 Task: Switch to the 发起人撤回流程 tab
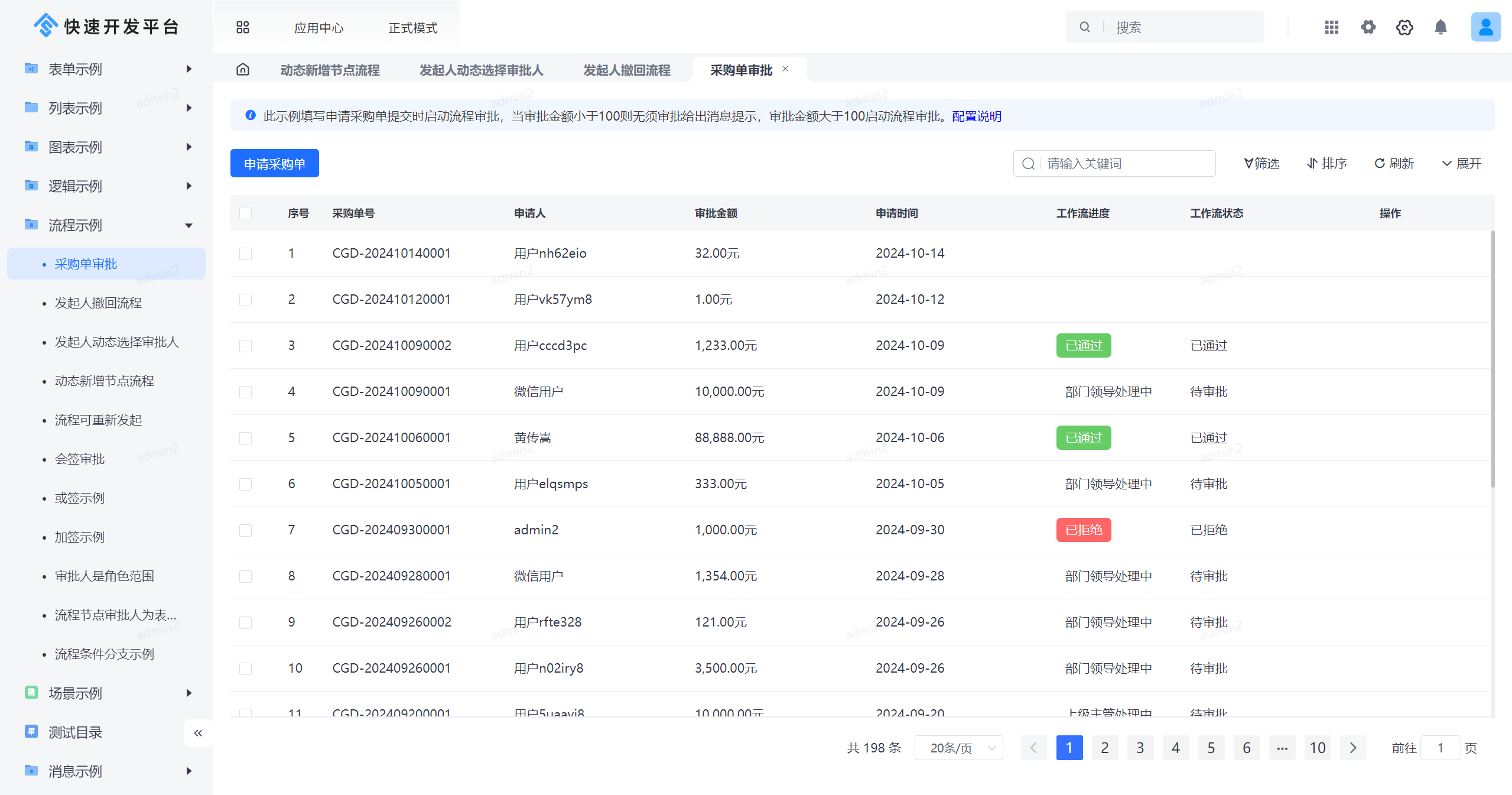click(626, 70)
